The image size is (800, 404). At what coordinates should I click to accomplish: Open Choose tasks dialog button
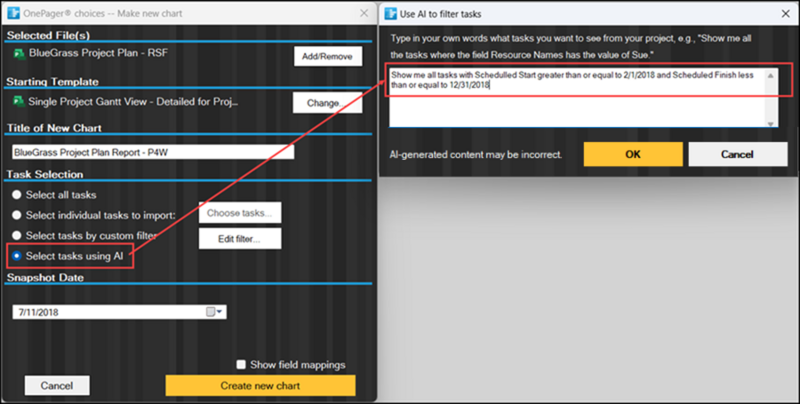click(240, 213)
